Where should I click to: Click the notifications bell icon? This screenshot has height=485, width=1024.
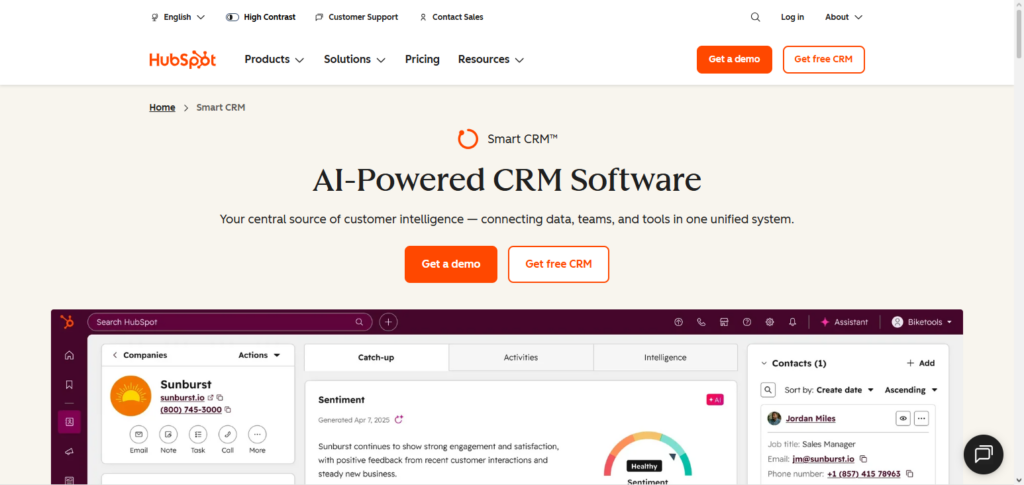coord(793,322)
